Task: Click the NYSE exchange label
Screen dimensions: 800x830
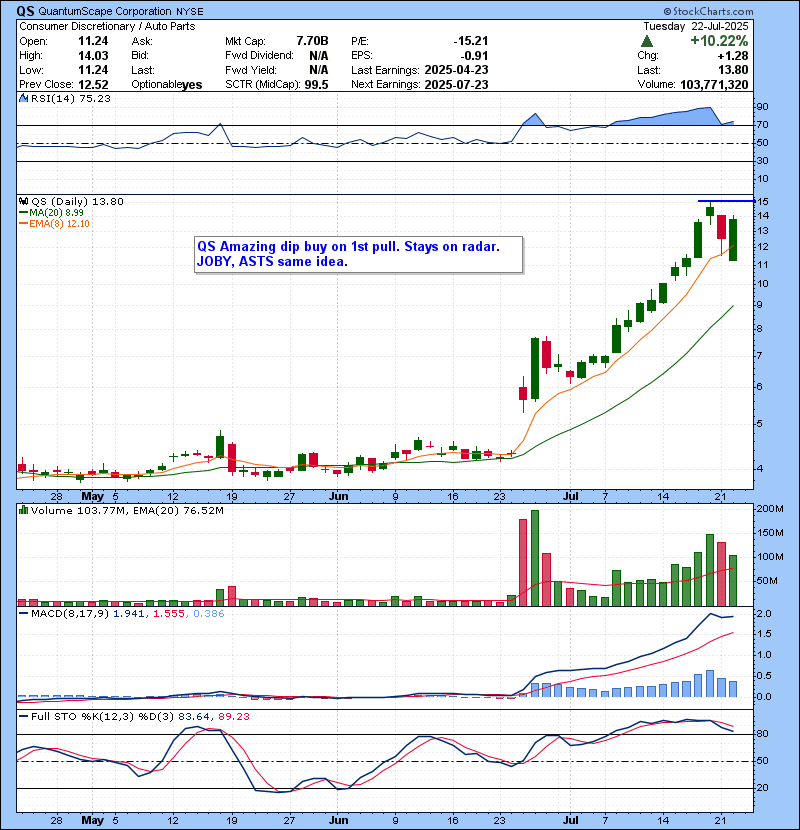Action: 189,11
